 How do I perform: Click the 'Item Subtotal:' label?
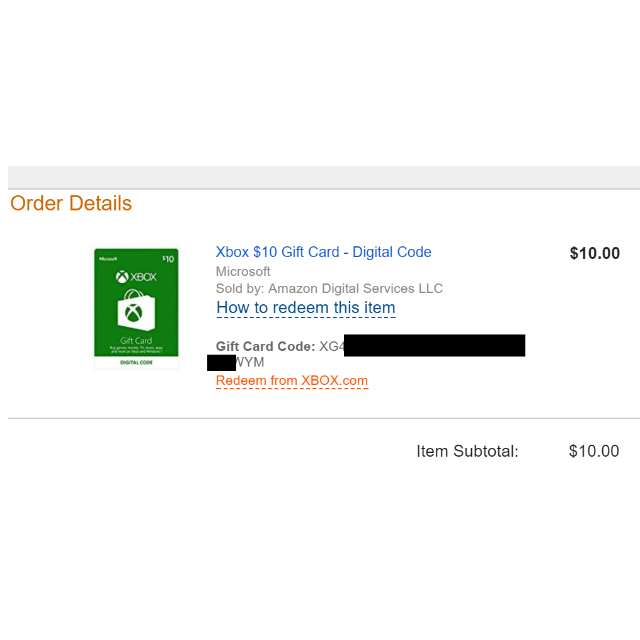[467, 451]
